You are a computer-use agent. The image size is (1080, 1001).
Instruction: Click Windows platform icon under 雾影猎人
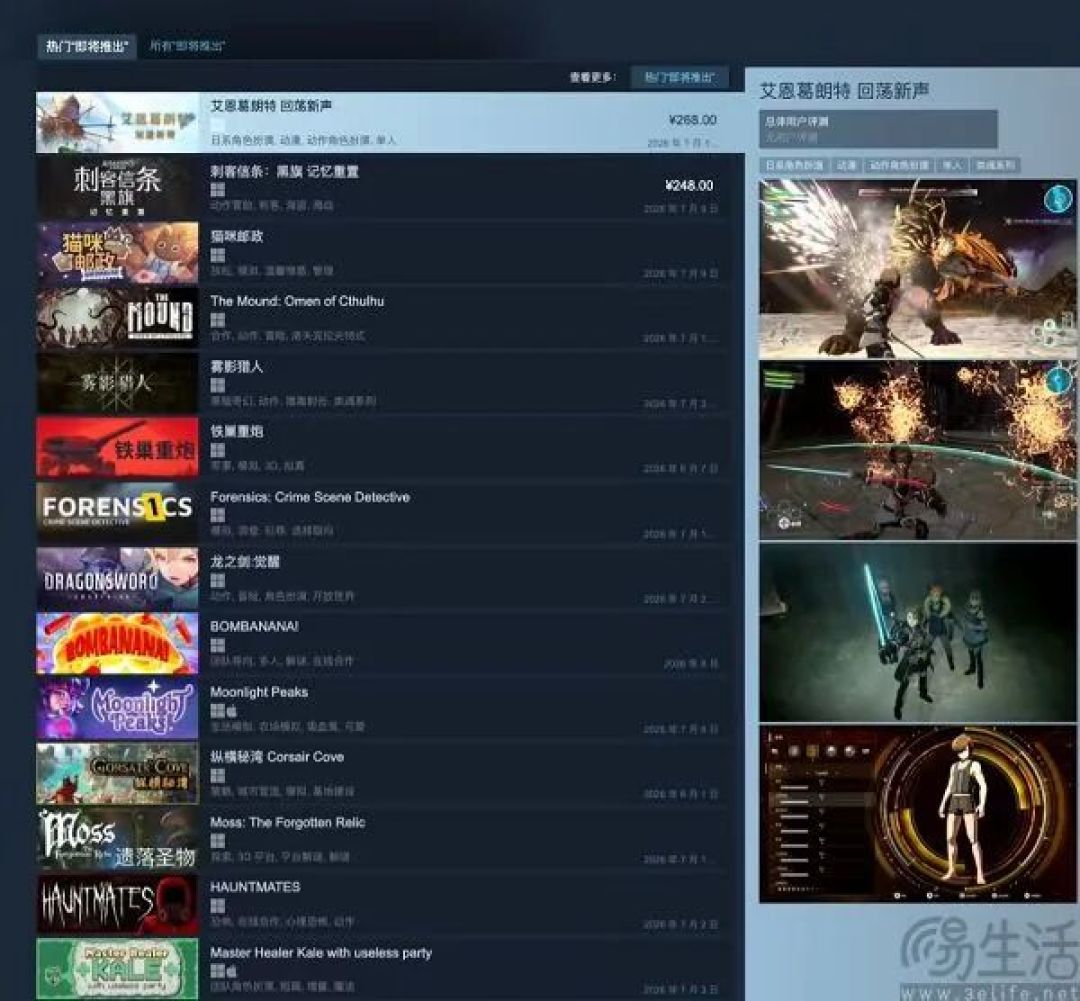[218, 385]
